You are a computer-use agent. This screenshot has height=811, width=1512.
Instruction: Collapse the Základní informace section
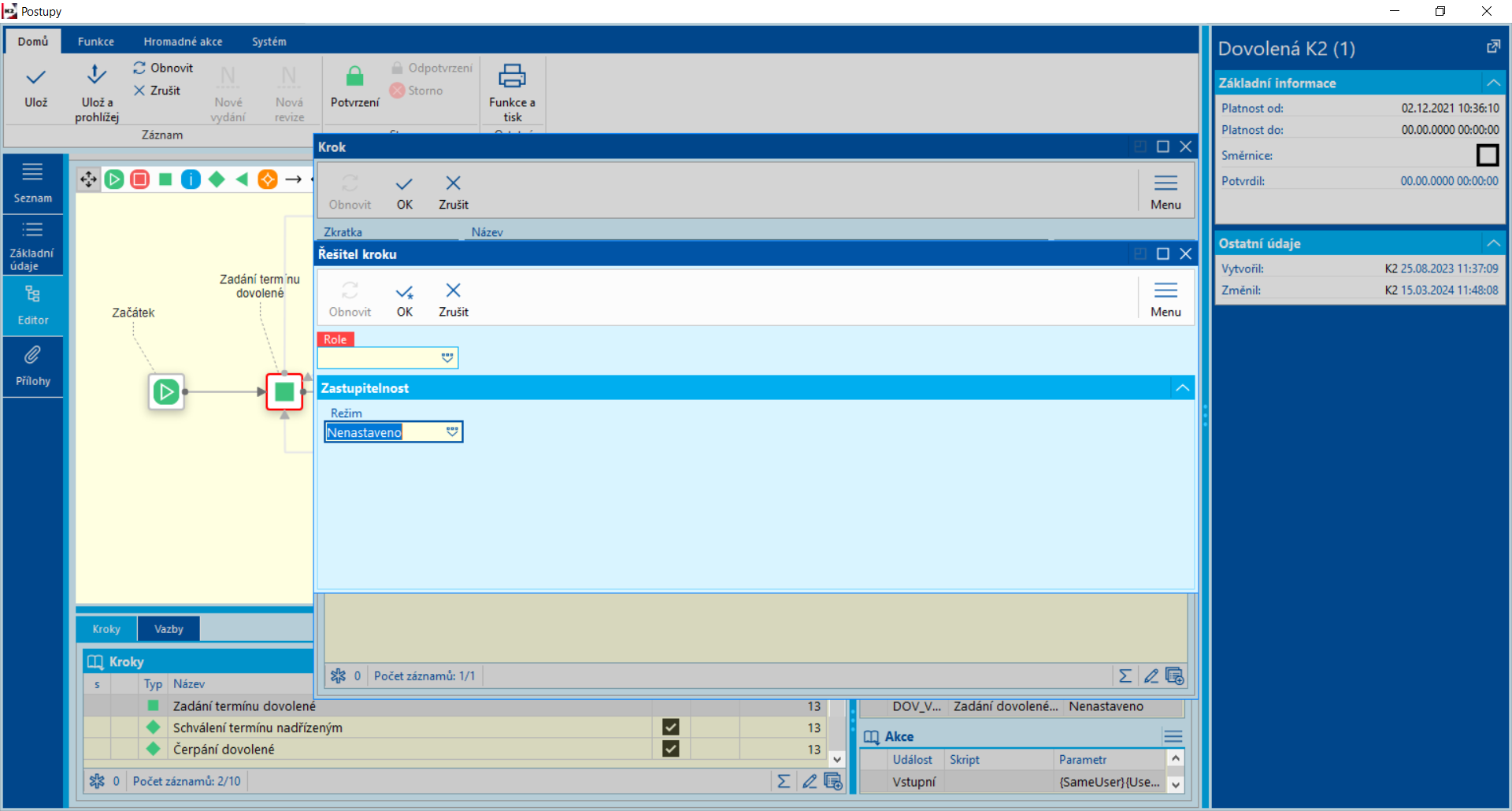click(x=1493, y=83)
